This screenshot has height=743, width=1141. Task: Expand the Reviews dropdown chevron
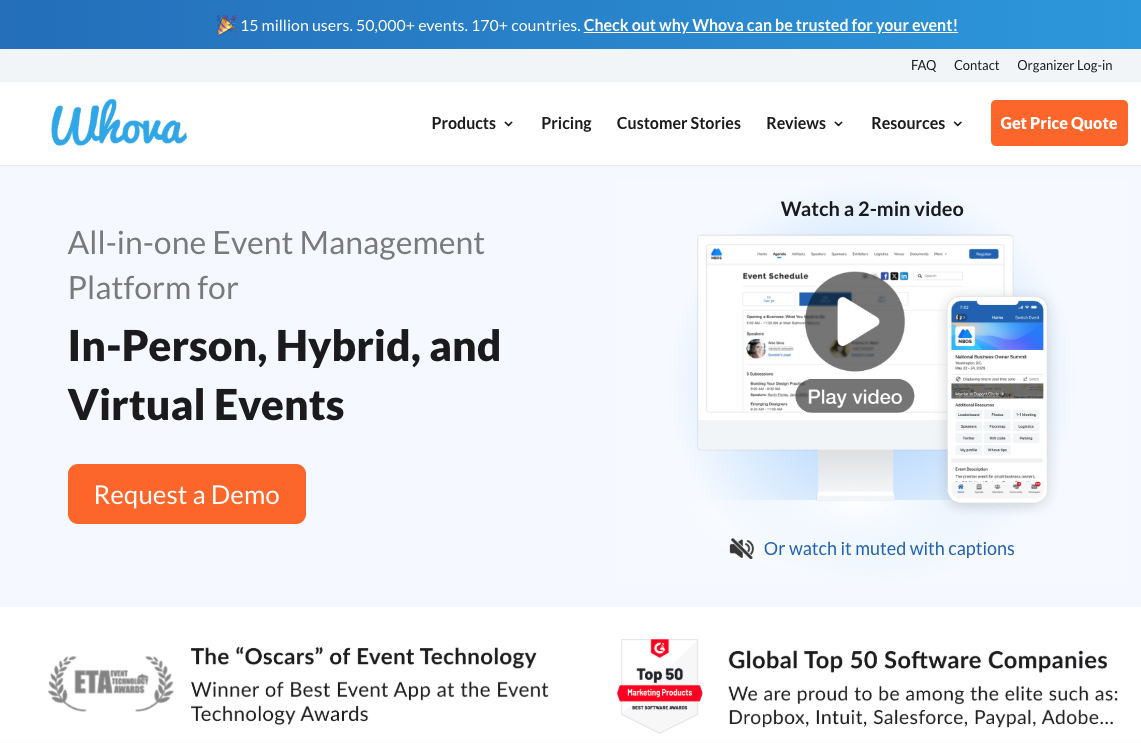click(838, 124)
